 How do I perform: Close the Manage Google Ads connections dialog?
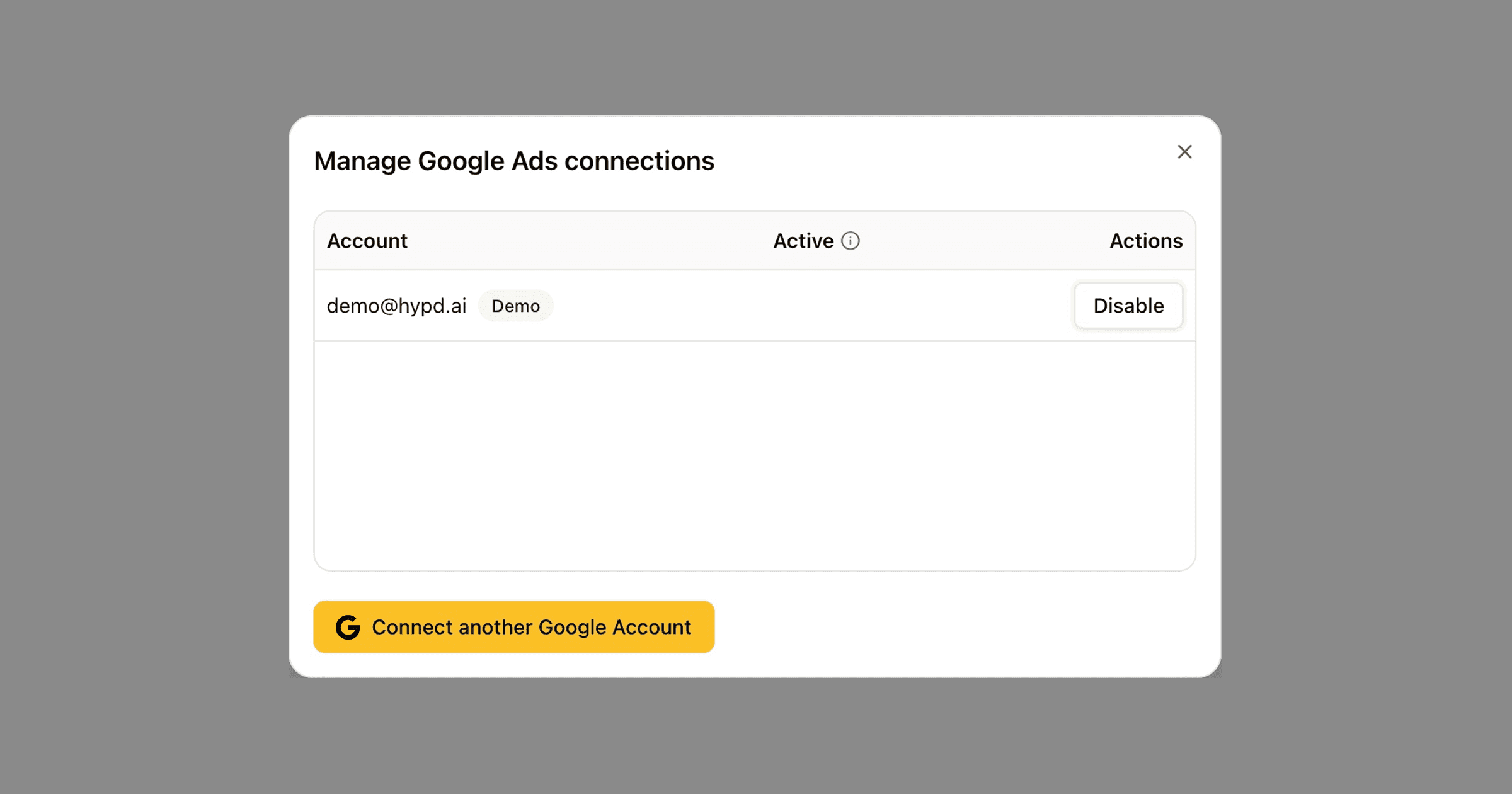coord(1184,152)
